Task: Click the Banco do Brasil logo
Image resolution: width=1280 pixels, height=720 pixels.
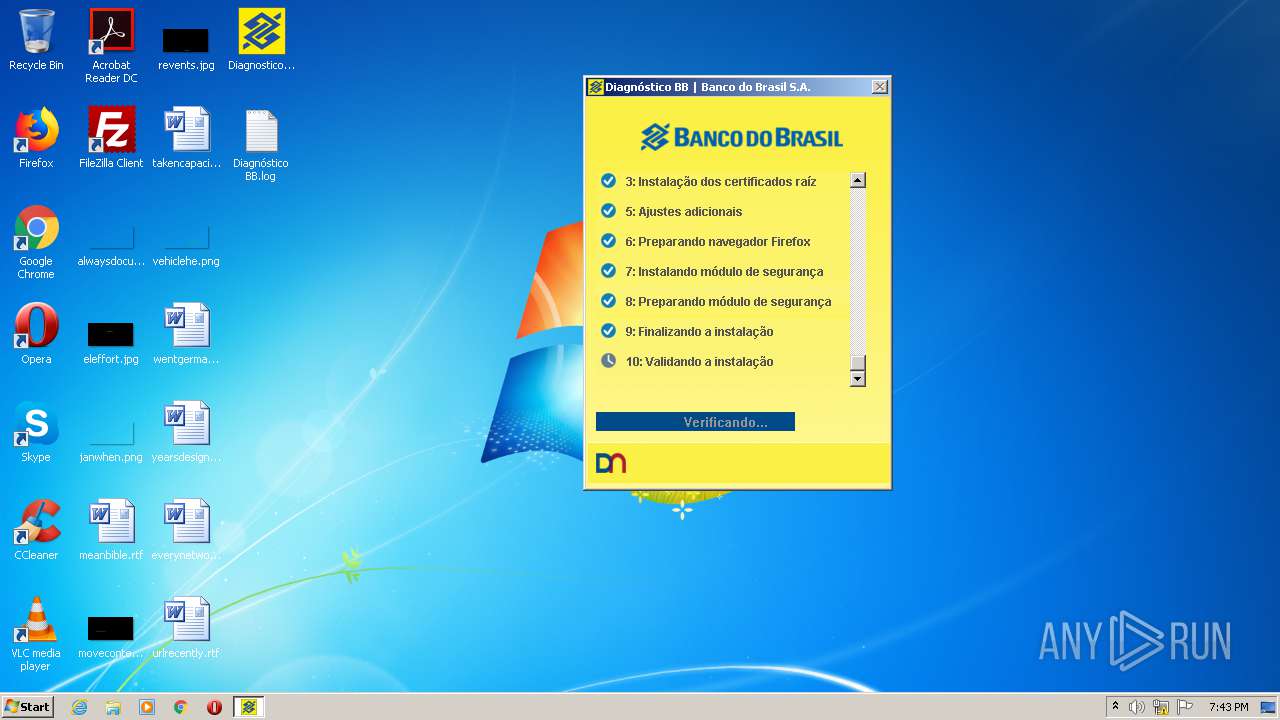Action: pos(741,136)
